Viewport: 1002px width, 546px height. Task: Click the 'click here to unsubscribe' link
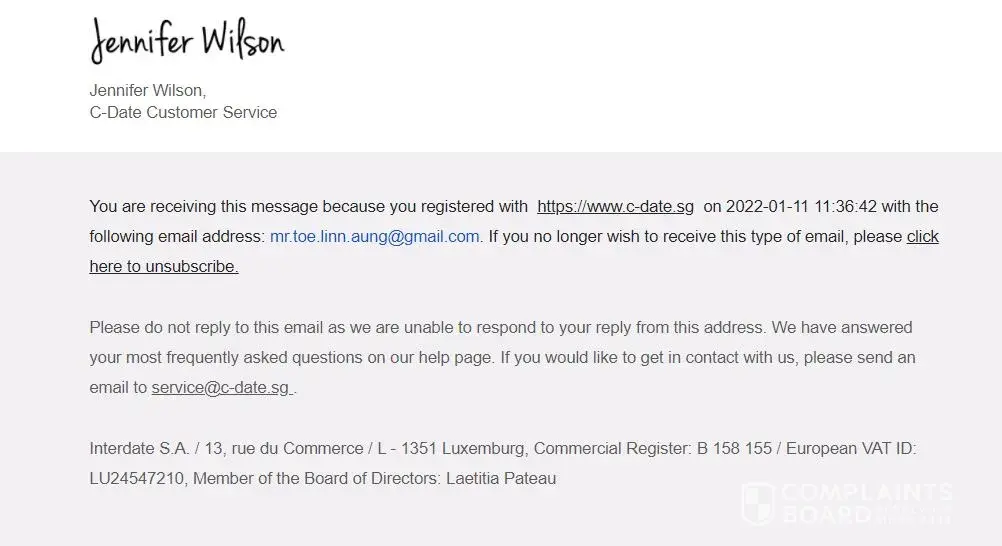163,267
